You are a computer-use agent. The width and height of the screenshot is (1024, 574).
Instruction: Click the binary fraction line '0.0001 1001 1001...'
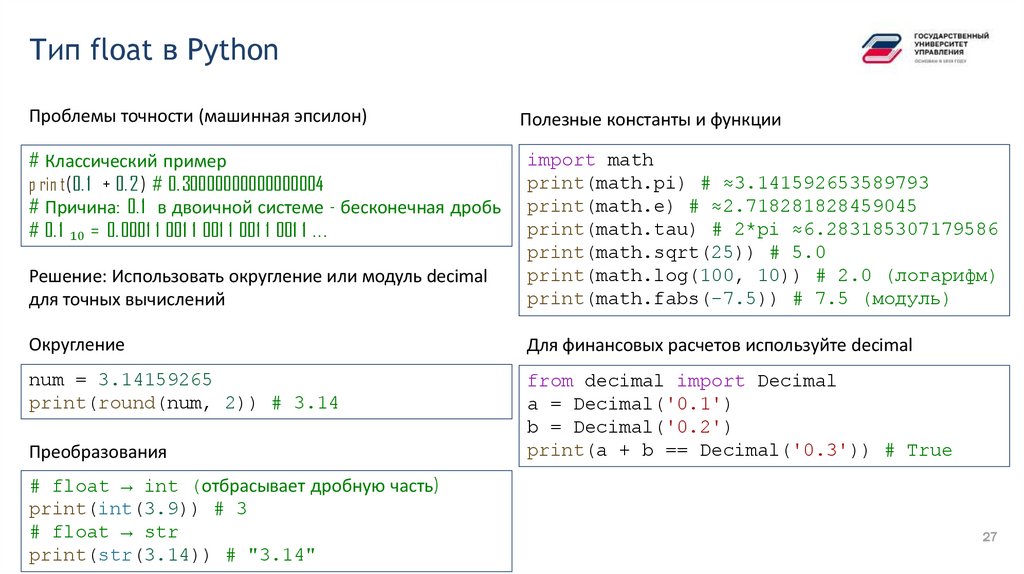coord(178,231)
